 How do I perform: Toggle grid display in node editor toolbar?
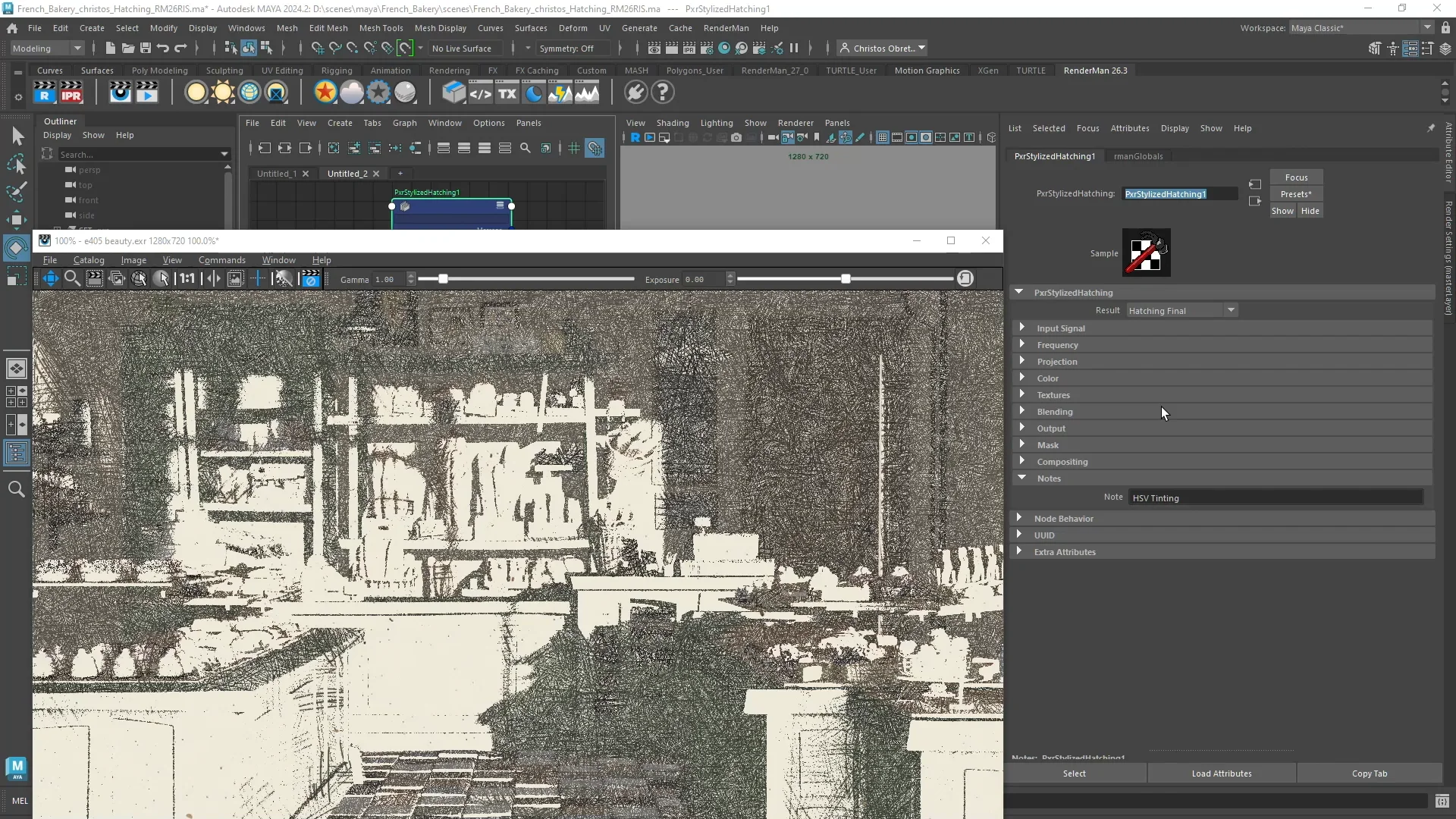coord(574,149)
